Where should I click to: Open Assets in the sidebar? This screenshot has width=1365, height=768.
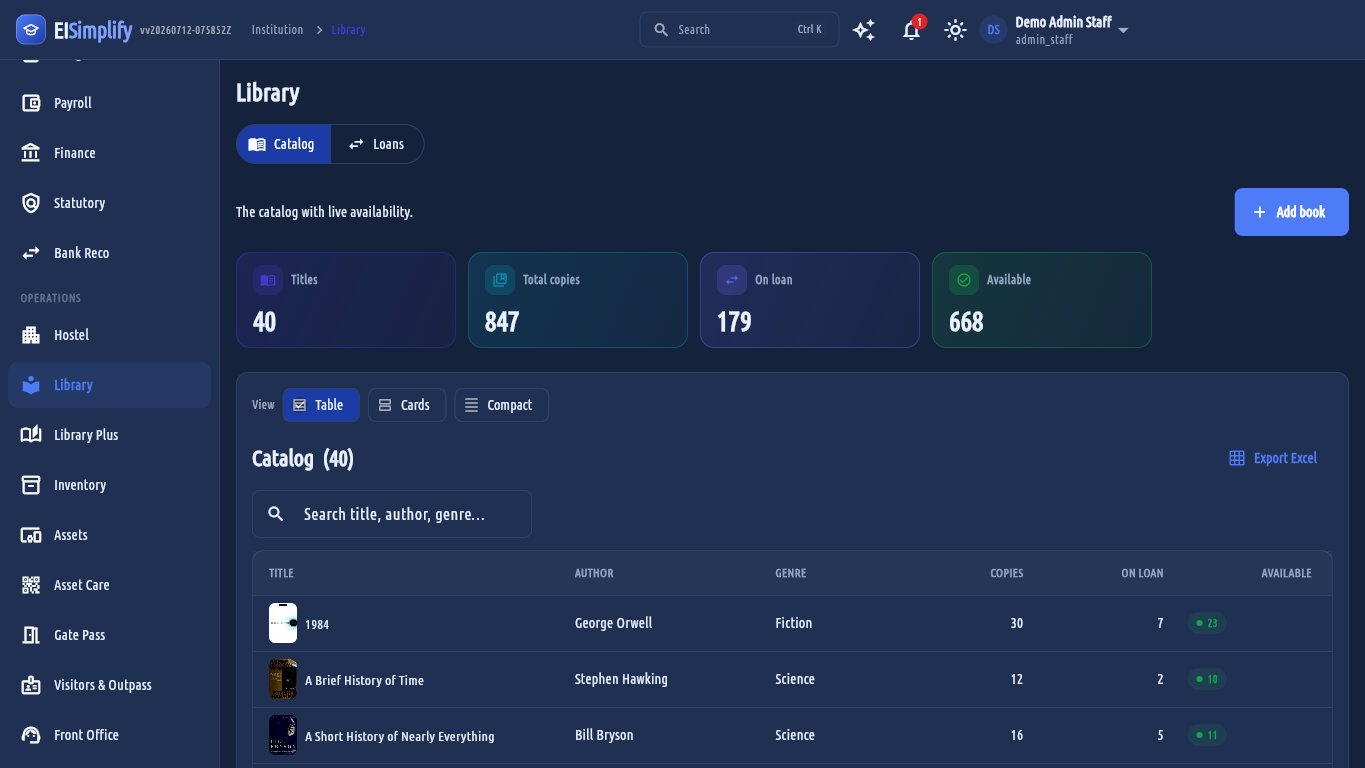tap(110, 535)
